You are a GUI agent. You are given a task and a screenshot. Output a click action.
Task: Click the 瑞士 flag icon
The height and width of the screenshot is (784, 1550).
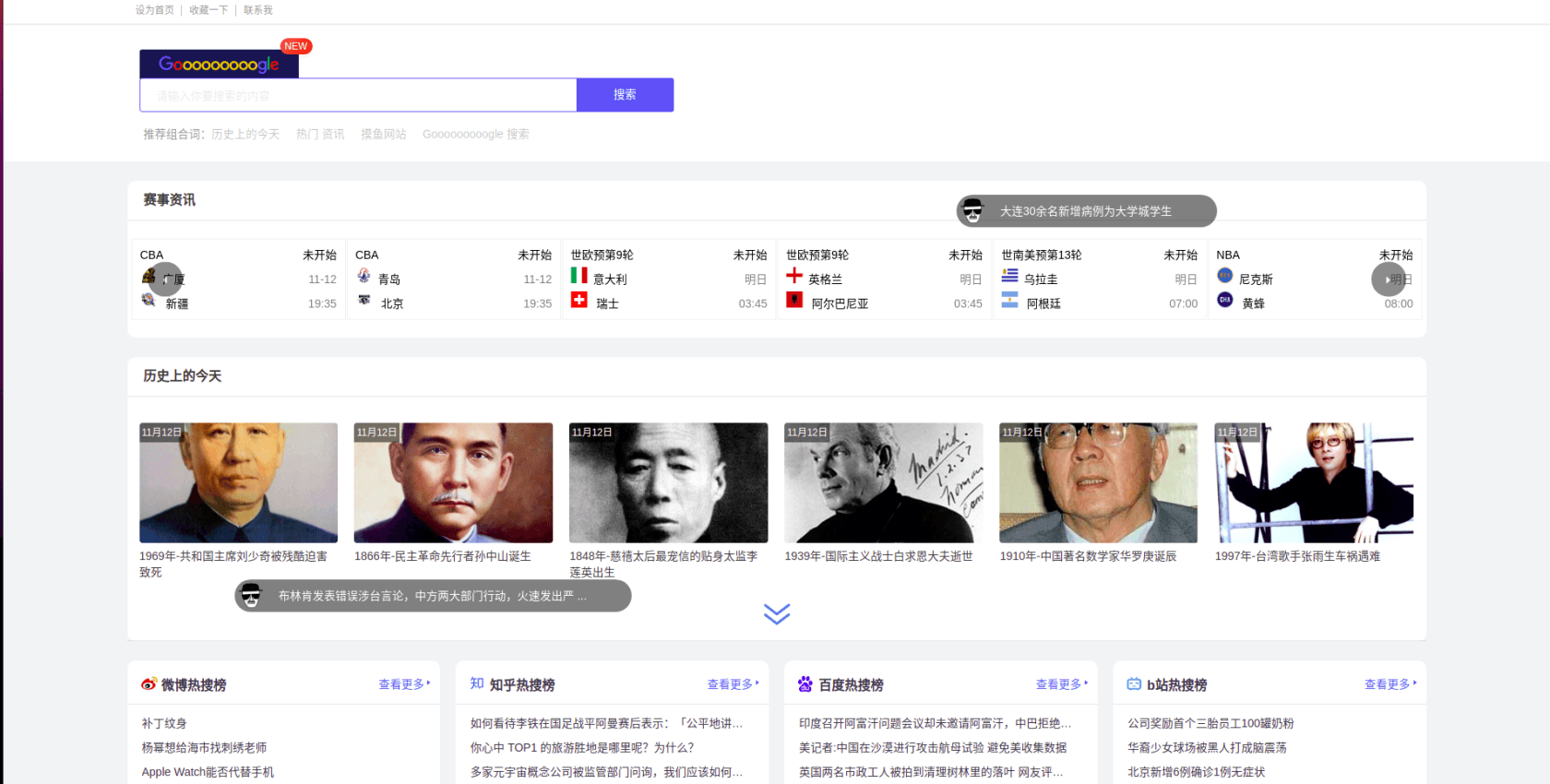point(578,300)
